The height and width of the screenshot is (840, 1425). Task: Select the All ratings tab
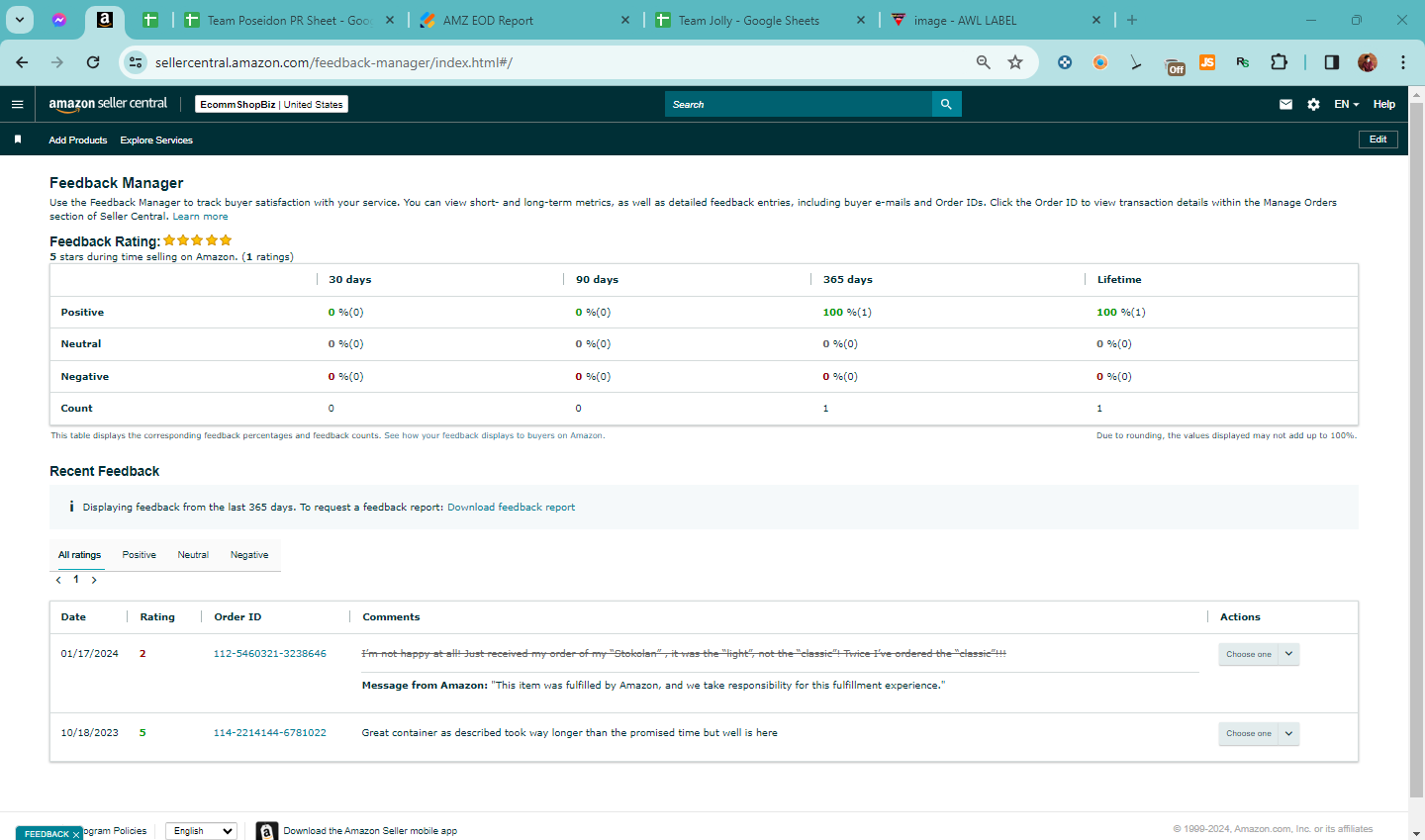coord(79,555)
